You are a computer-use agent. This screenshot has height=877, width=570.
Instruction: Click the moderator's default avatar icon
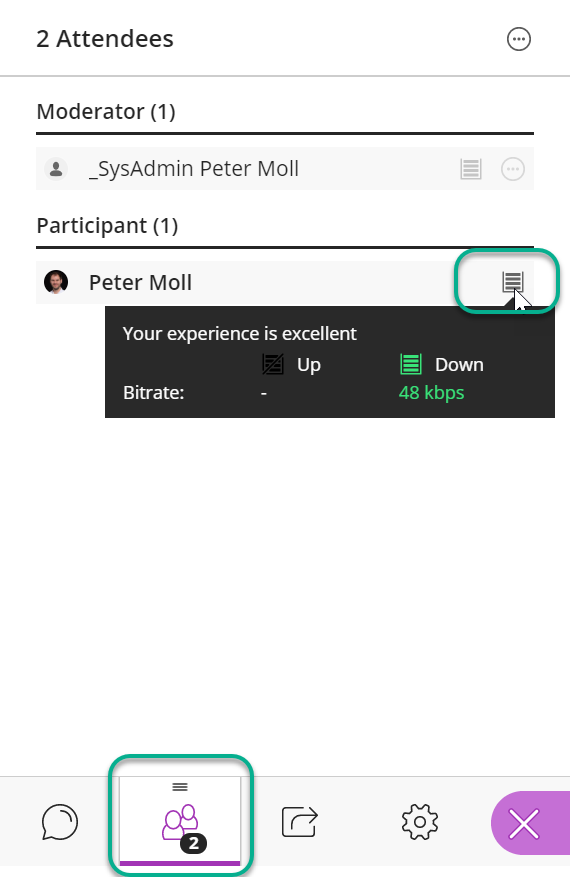coord(56,169)
